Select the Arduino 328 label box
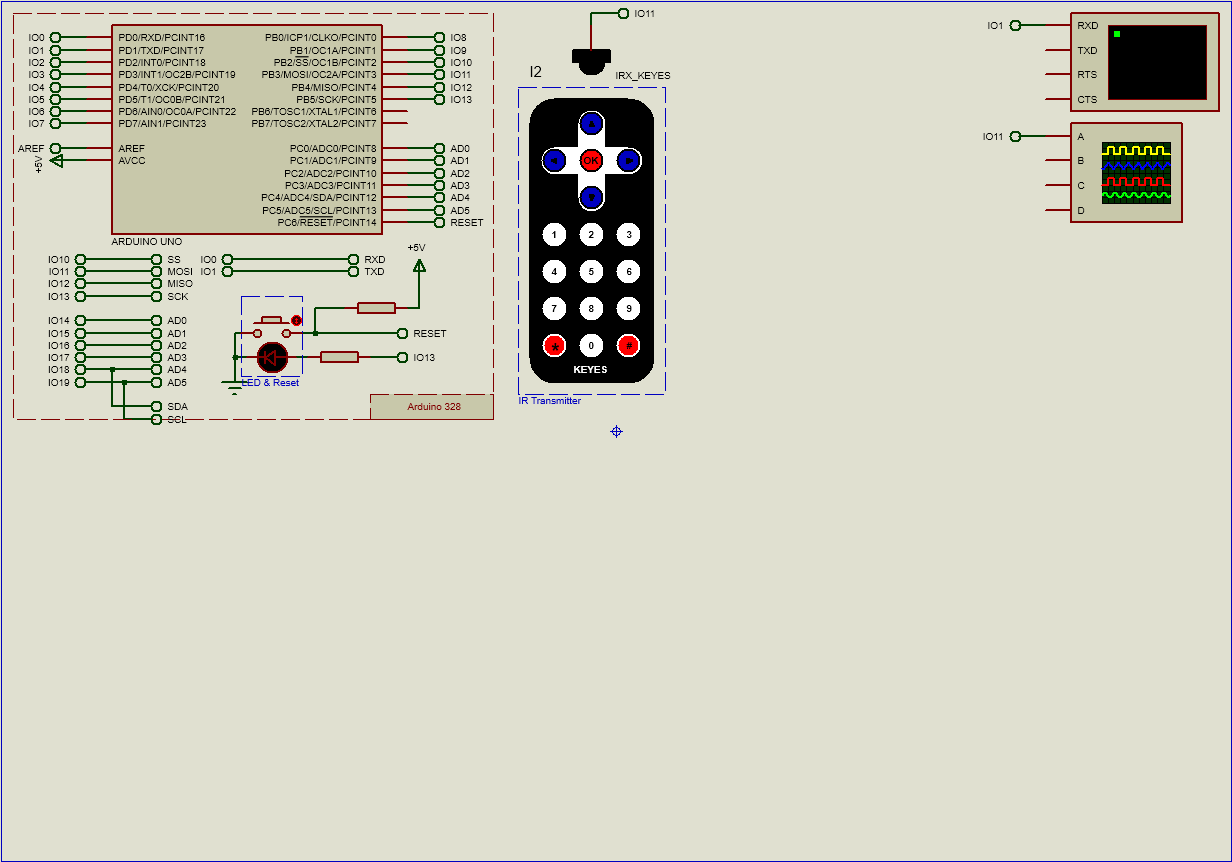 tap(431, 406)
